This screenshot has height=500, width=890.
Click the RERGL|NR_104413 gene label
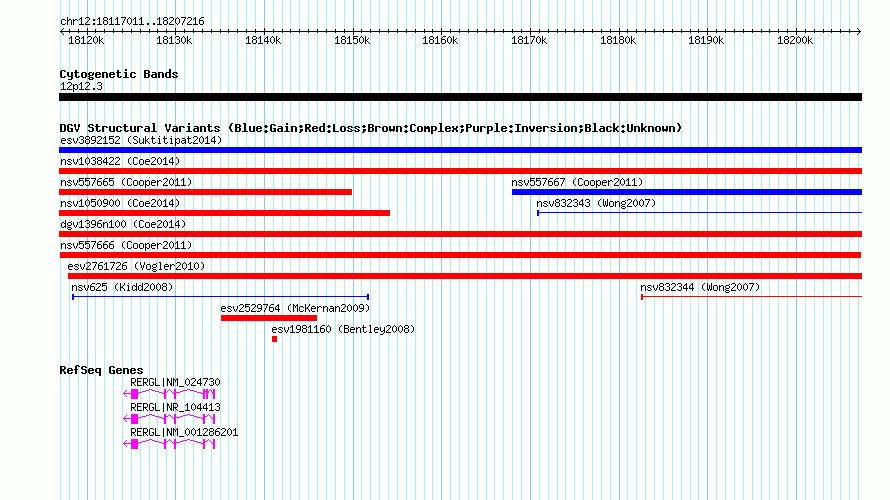[x=175, y=407]
